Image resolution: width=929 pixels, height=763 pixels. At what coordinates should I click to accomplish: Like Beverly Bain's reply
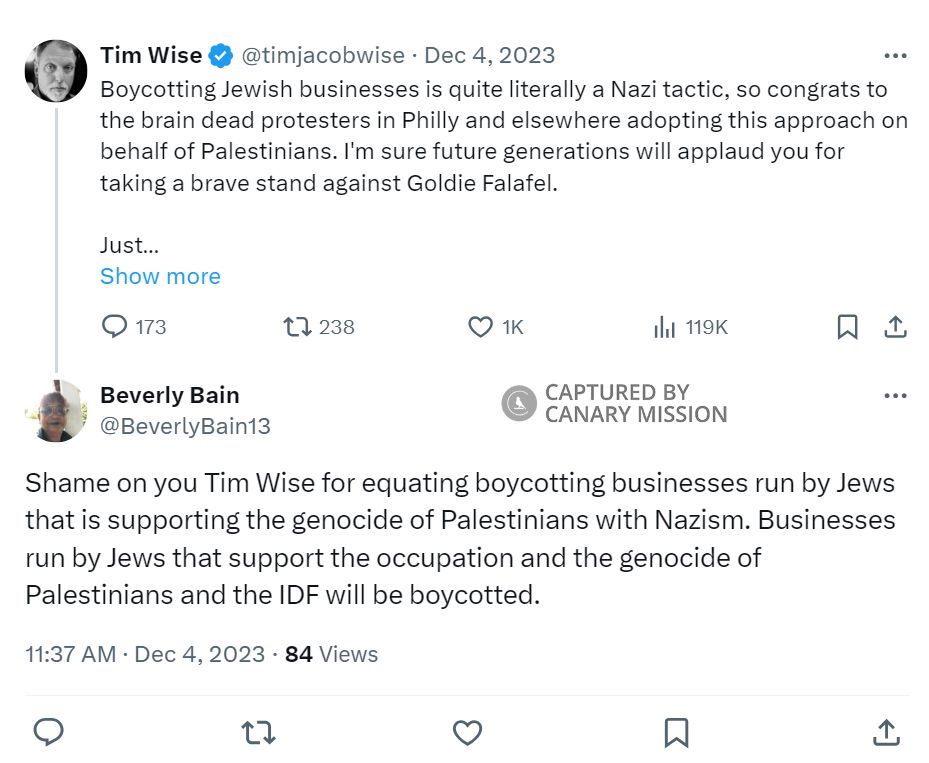tap(467, 732)
